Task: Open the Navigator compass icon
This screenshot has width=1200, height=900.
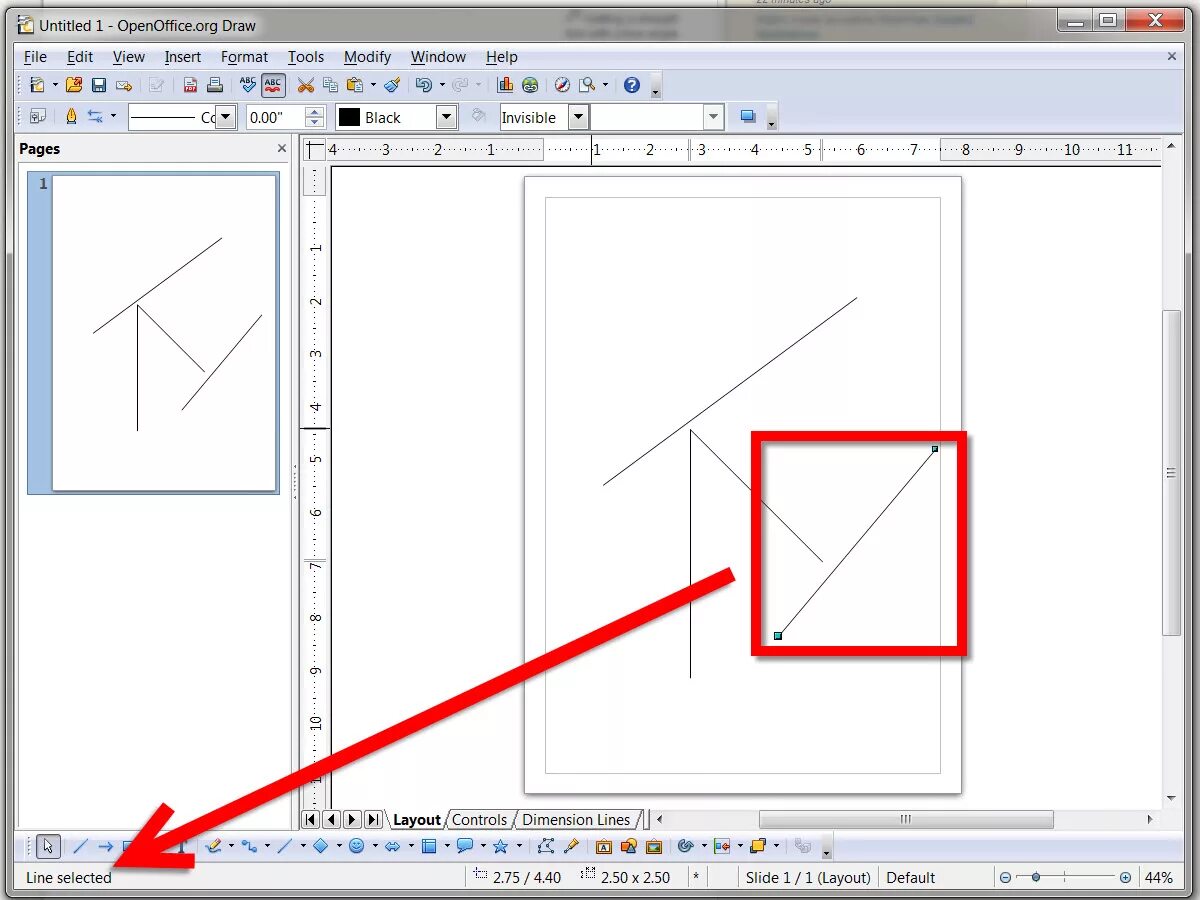Action: coord(562,86)
